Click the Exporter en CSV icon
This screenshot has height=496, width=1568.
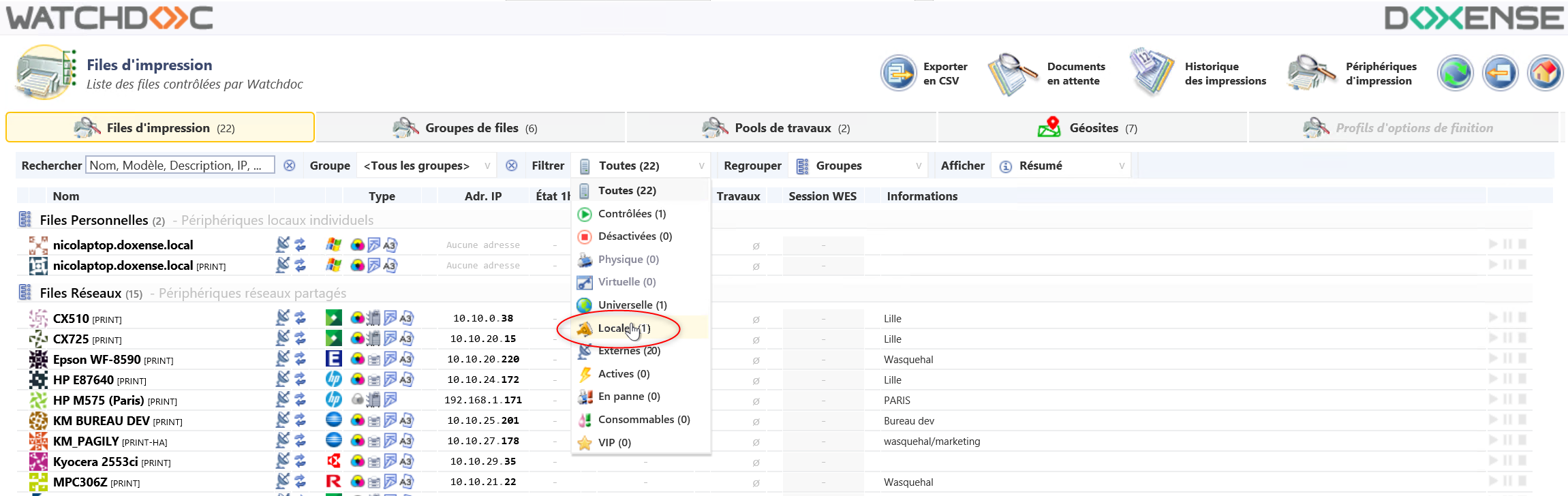898,74
